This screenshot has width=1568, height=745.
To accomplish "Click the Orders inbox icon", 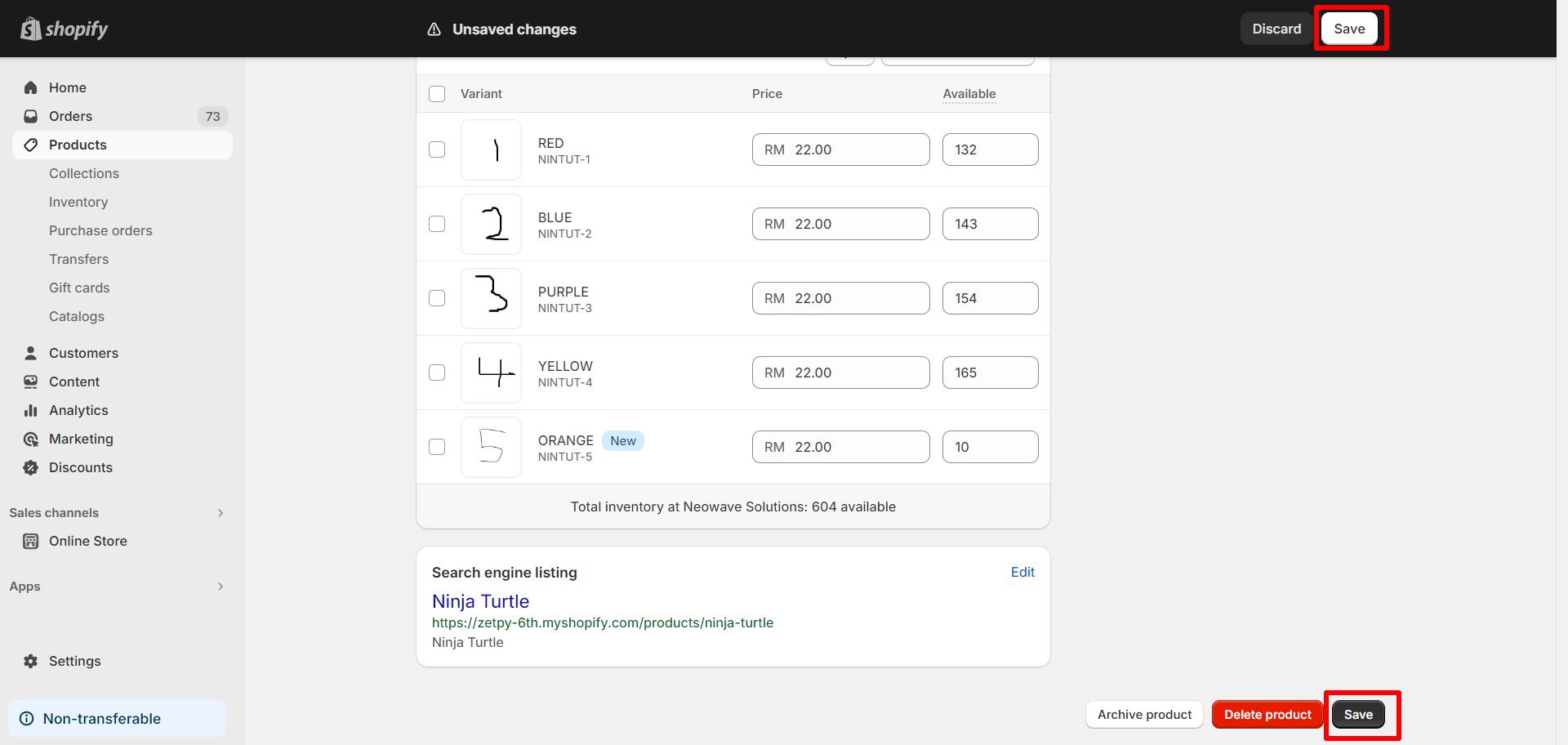I will click(x=31, y=116).
